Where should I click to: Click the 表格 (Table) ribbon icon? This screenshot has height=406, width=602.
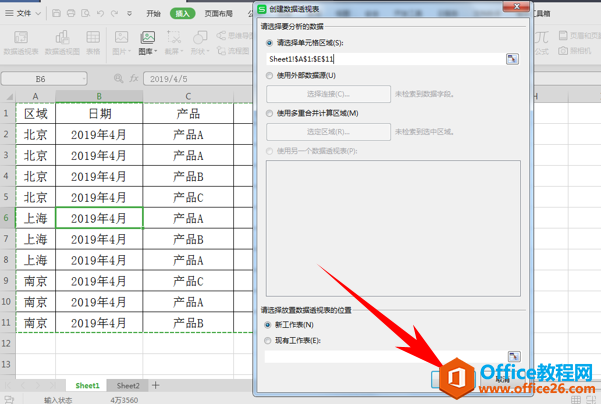93,41
